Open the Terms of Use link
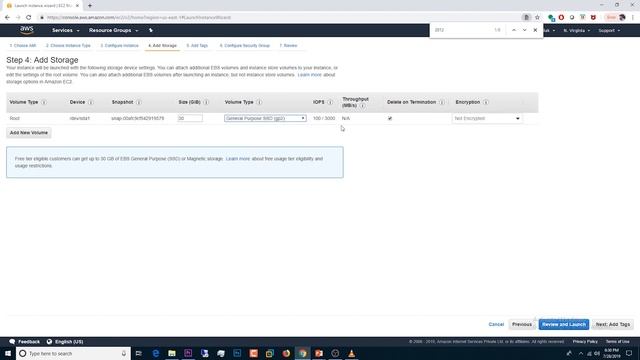Viewport: 640px width, 360px height. click(x=617, y=342)
